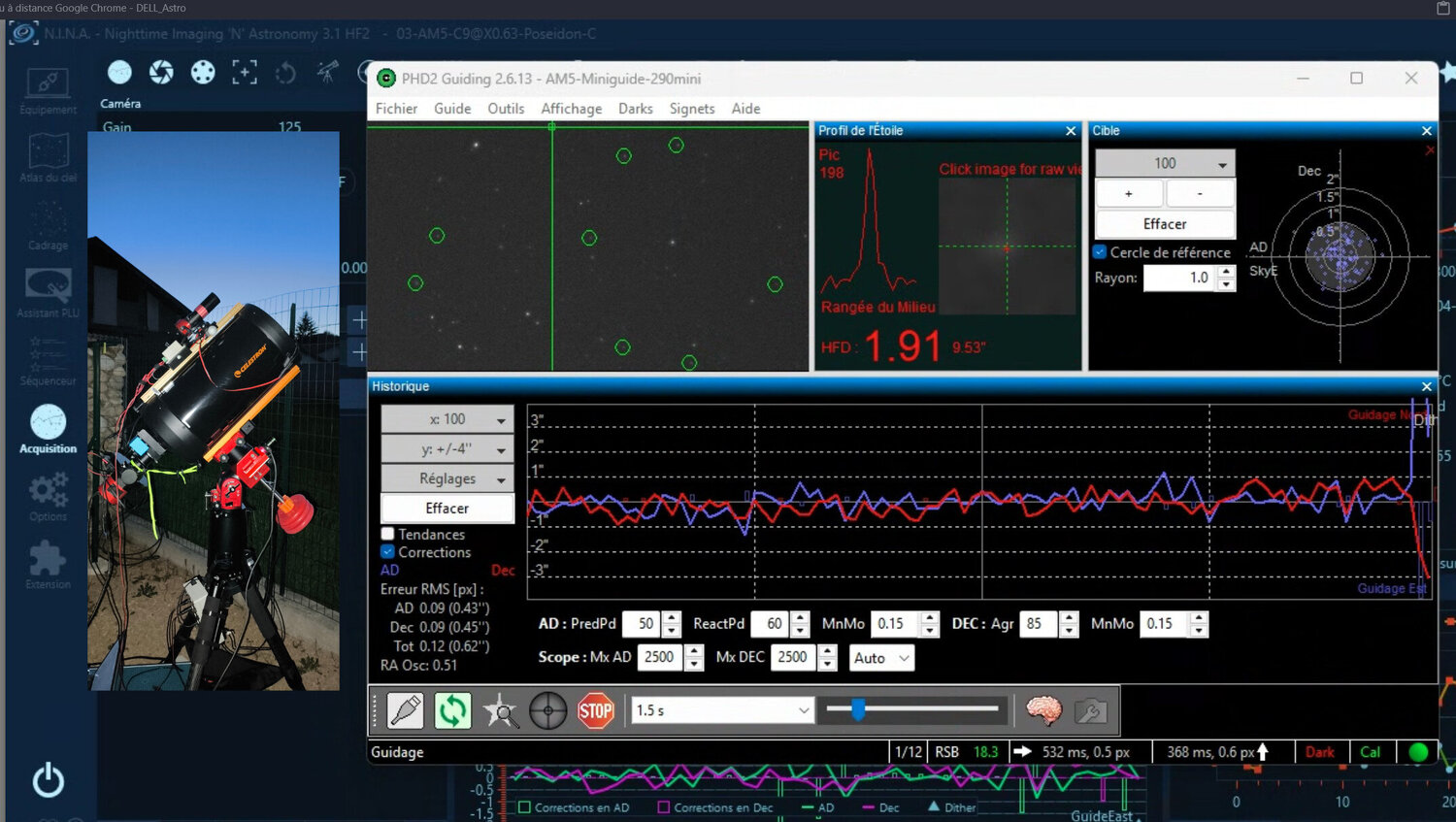Uncheck the Corrections checkbox
Image resolution: width=1456 pixels, height=822 pixels.
click(x=388, y=552)
